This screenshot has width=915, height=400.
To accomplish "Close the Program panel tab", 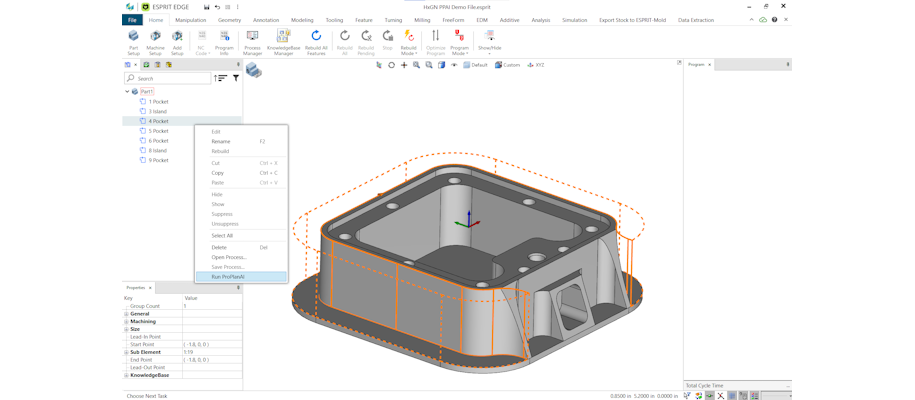I will click(710, 65).
